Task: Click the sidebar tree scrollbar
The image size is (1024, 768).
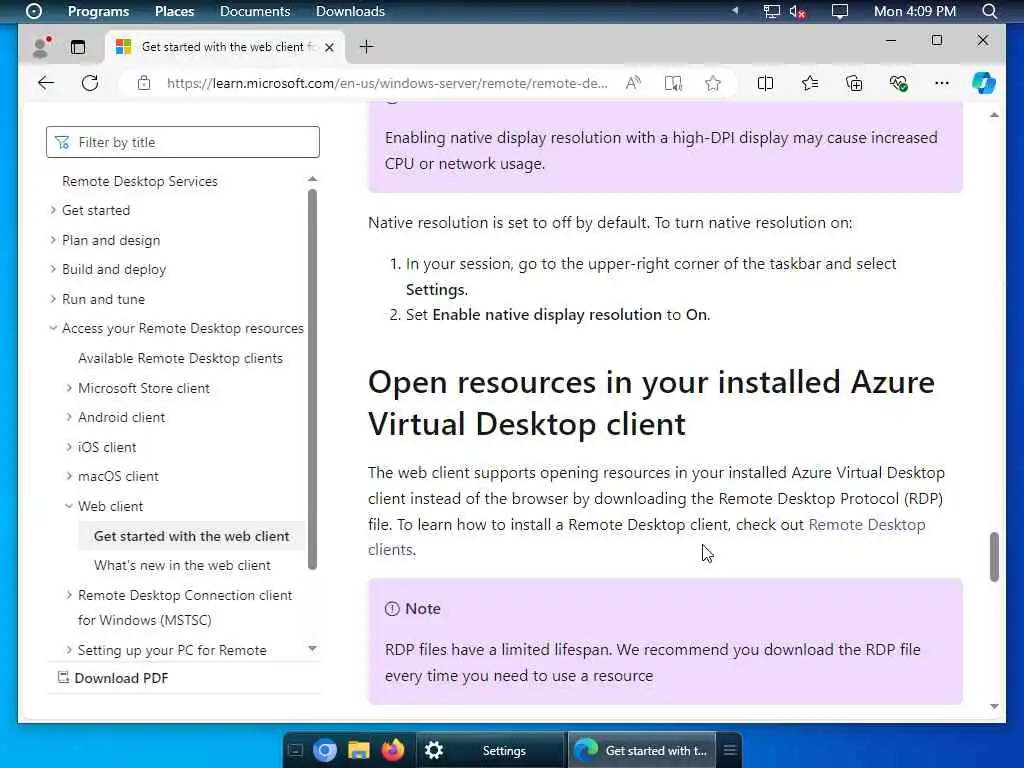Action: [x=312, y=379]
